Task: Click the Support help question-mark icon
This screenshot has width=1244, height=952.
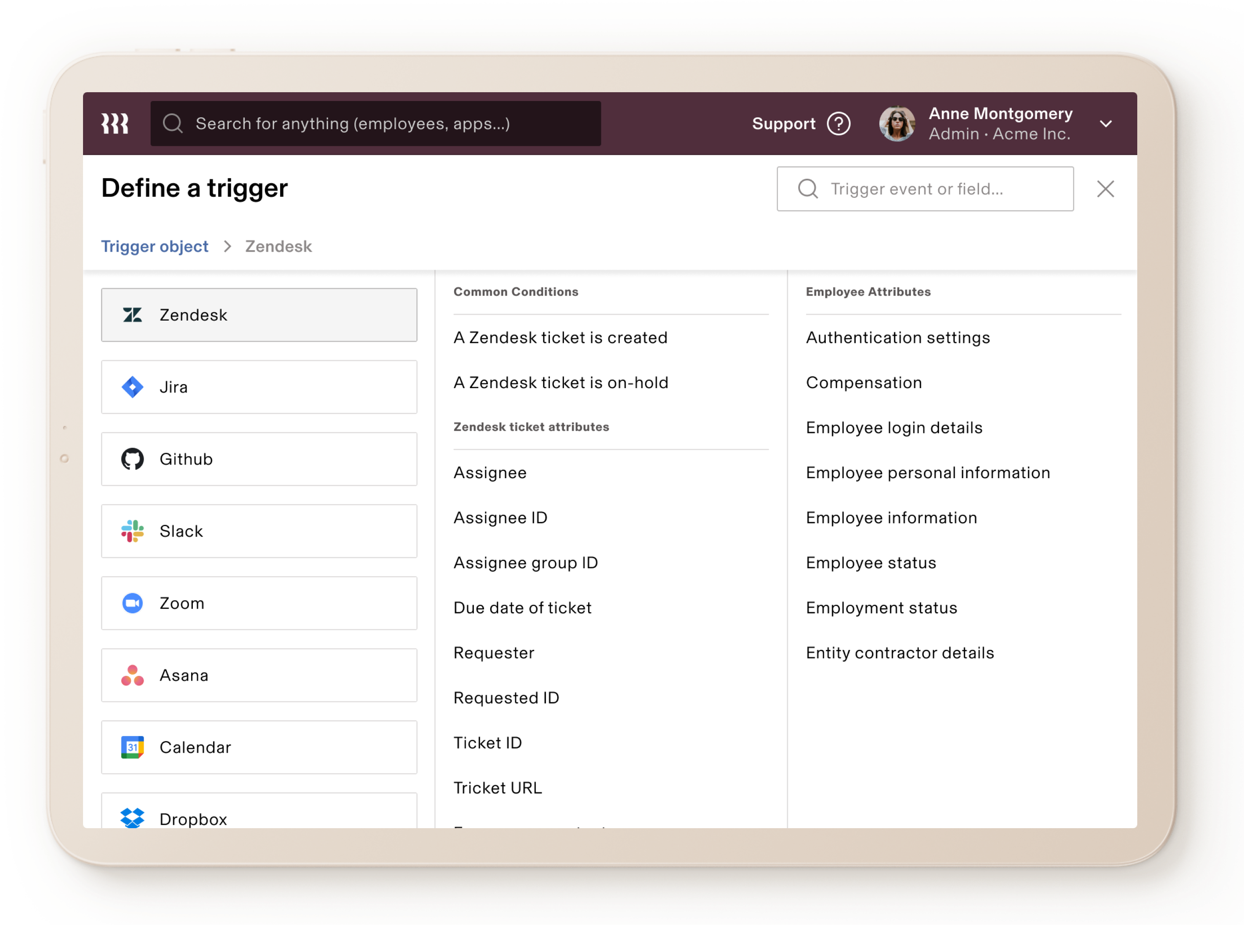Action: pyautogui.click(x=839, y=123)
